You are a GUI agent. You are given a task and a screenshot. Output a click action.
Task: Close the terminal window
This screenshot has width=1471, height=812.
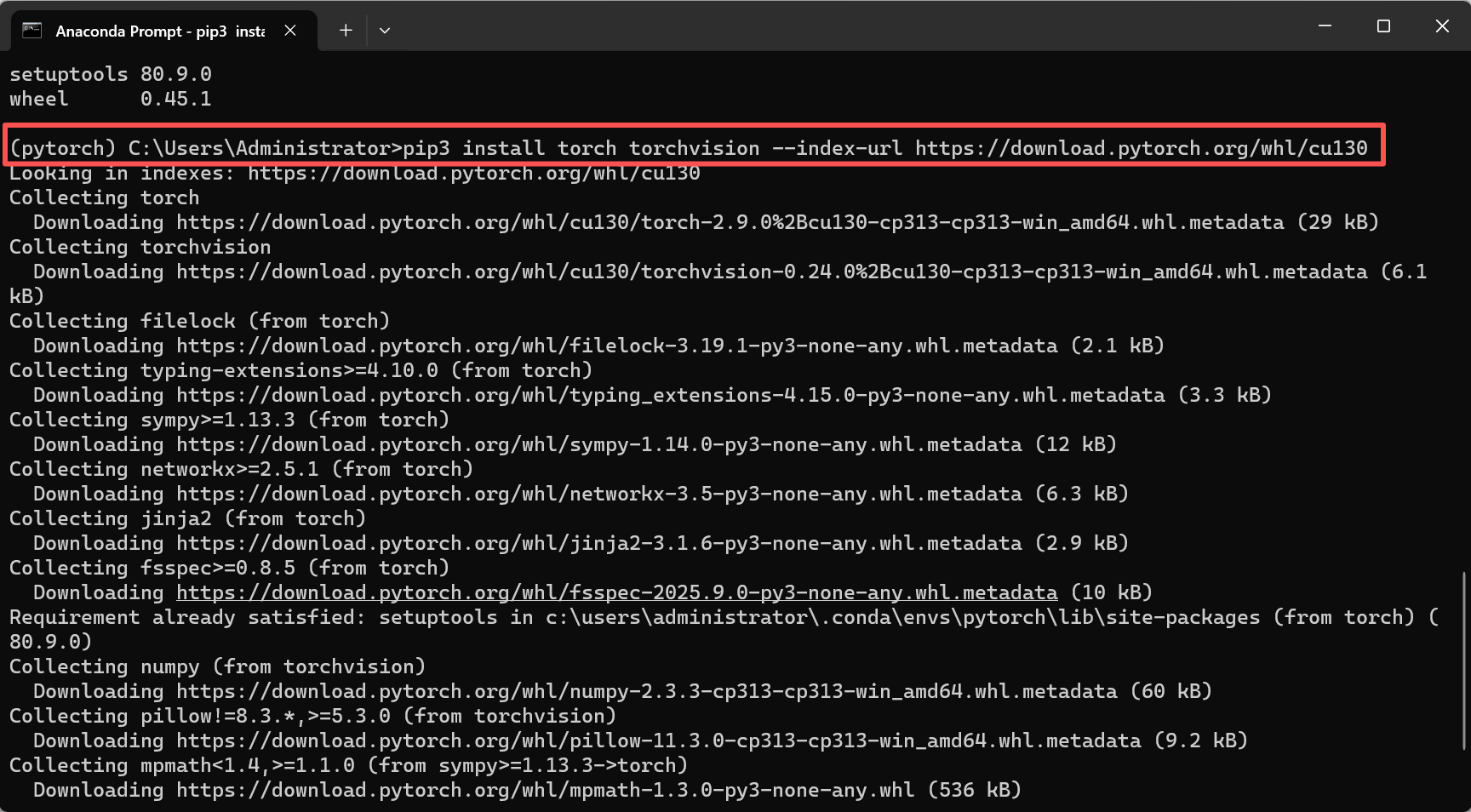click(1441, 26)
